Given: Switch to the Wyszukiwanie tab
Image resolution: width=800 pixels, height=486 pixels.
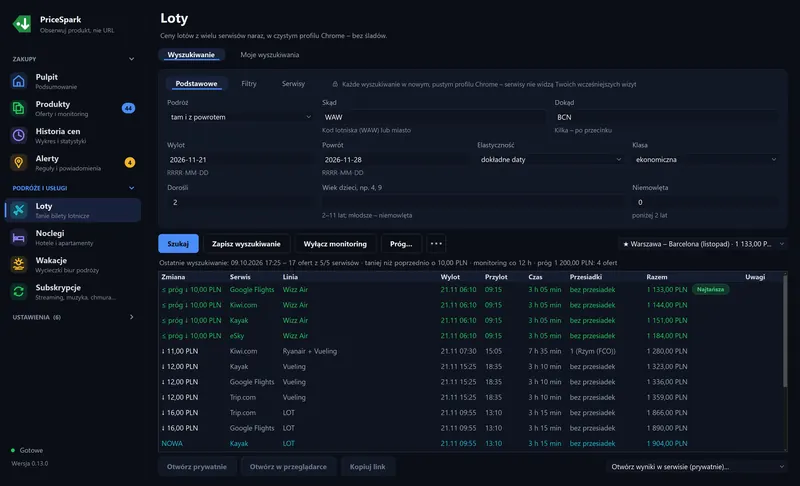Looking at the screenshot, I should coord(191,55).
